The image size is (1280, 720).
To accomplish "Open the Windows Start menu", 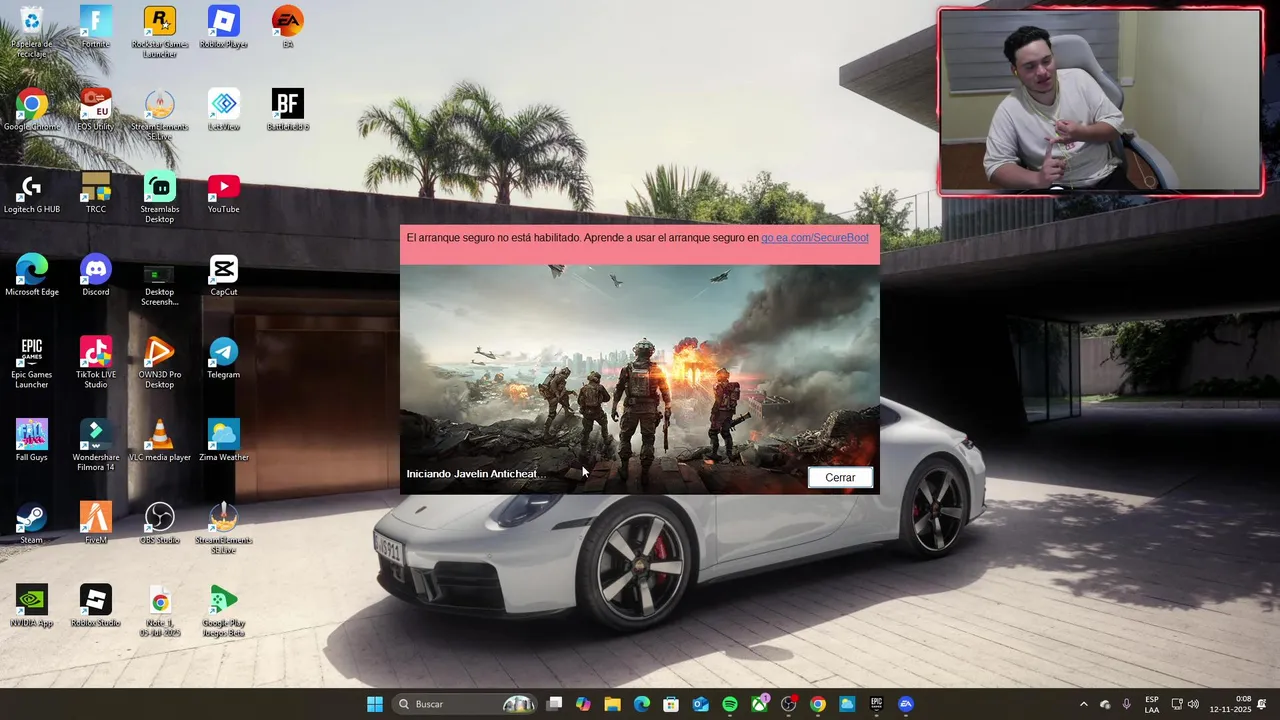I will click(375, 704).
